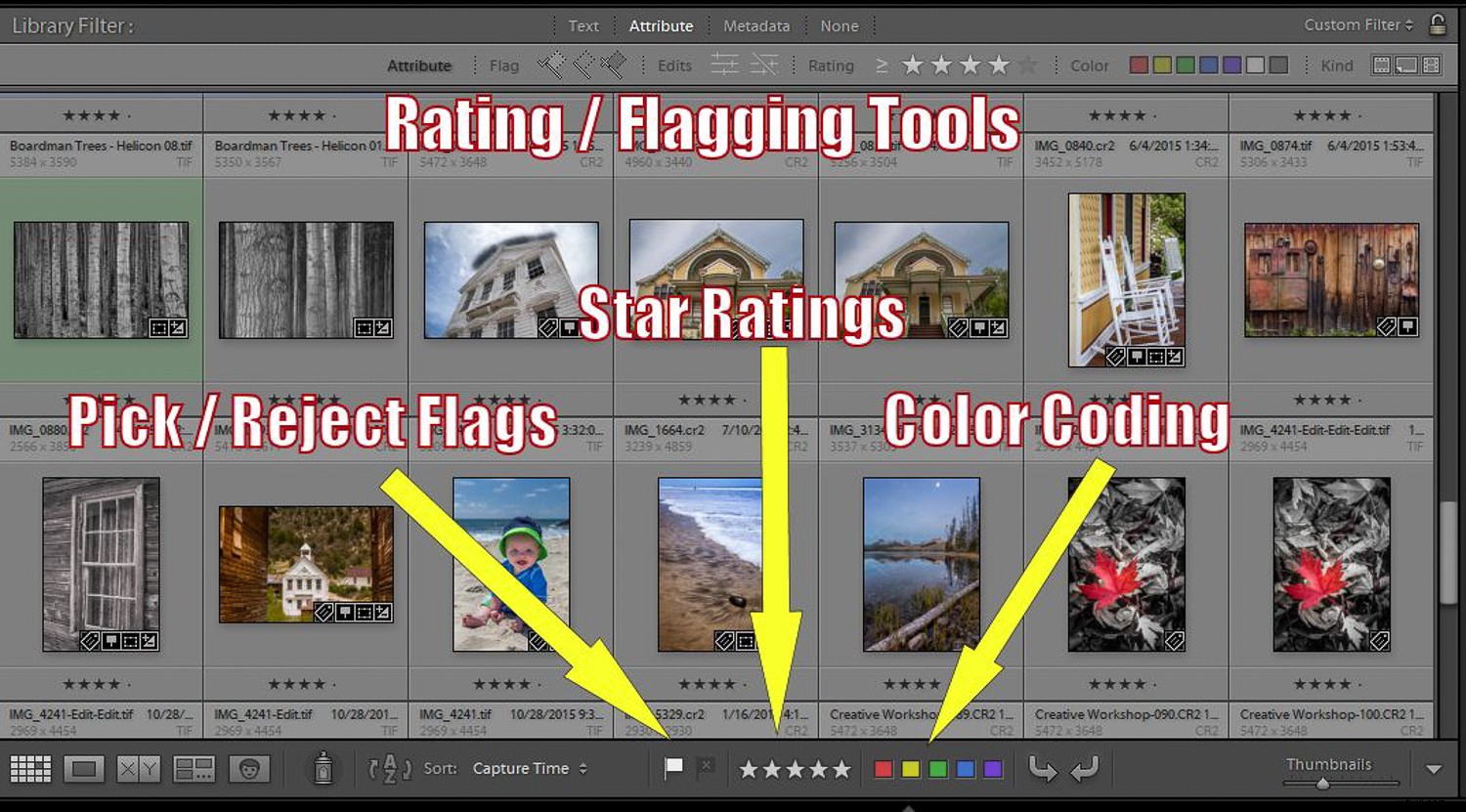Select the Painter spray-can tool
This screenshot has width=1466, height=812.
(x=323, y=768)
